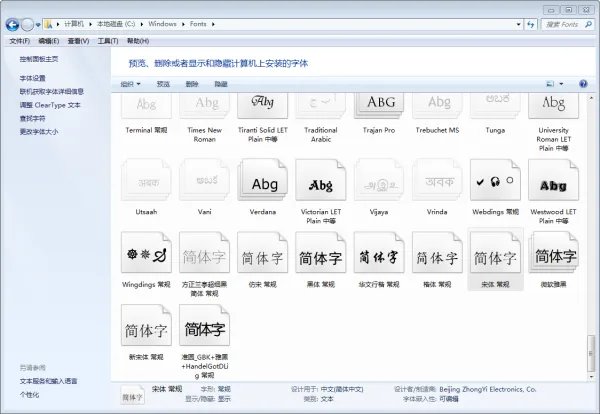600x414 pixels.
Task: Refresh the address bar location
Action: [530, 24]
